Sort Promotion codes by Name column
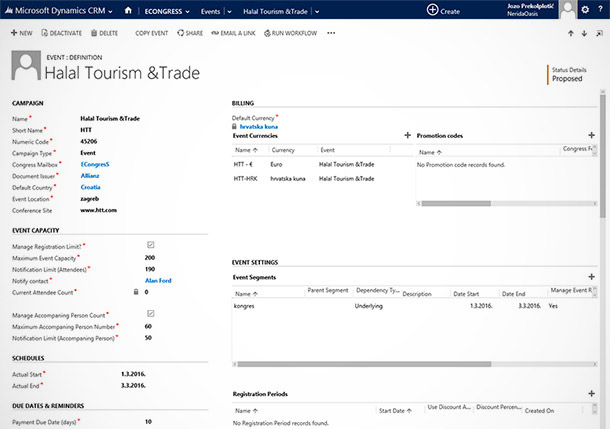Viewport: 610px width, 429px height. [x=430, y=152]
